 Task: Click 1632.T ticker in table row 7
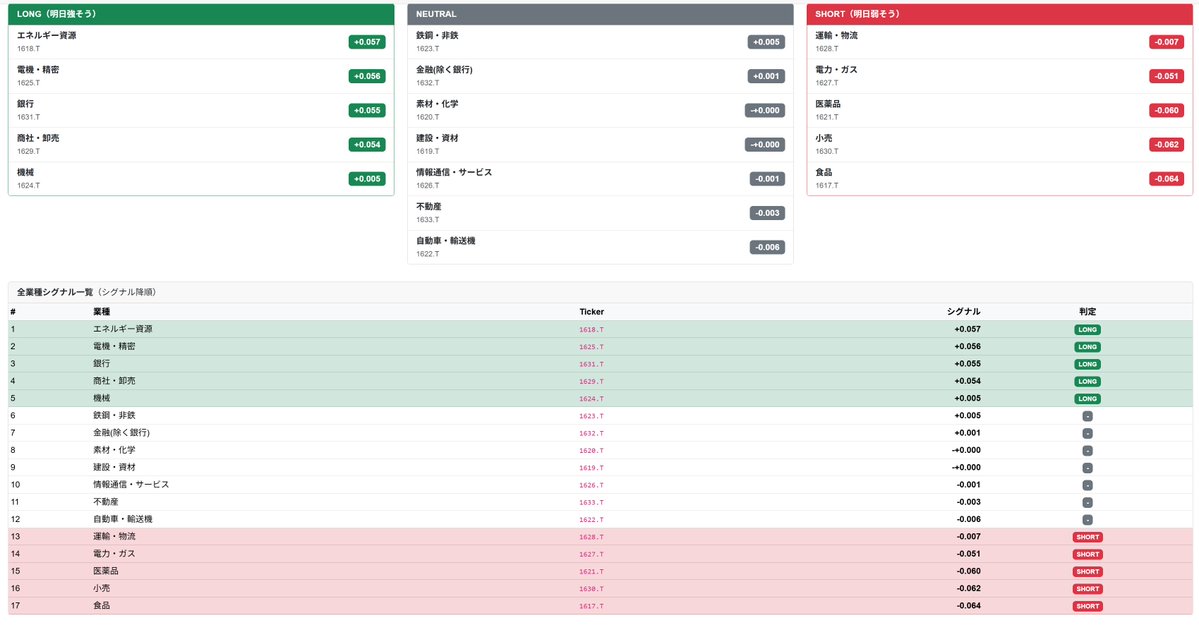point(591,434)
